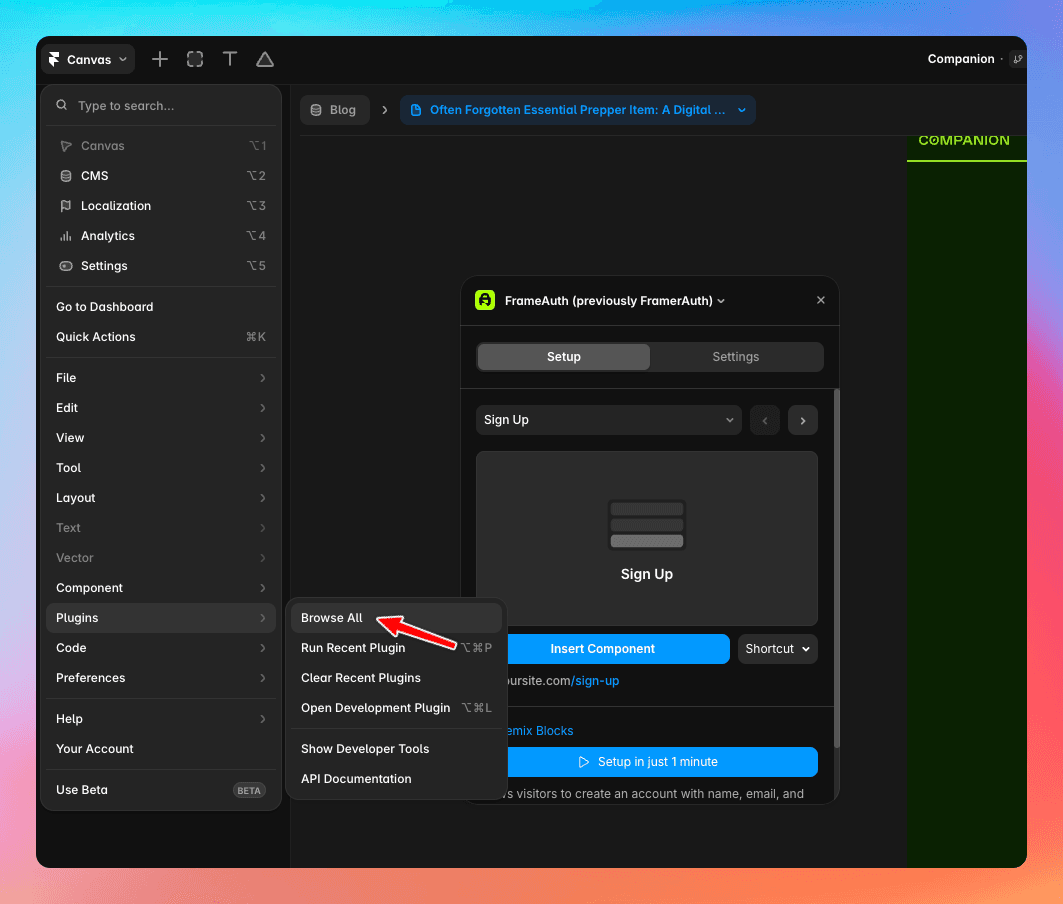Expand the File submenu
This screenshot has height=904, width=1063.
(161, 378)
